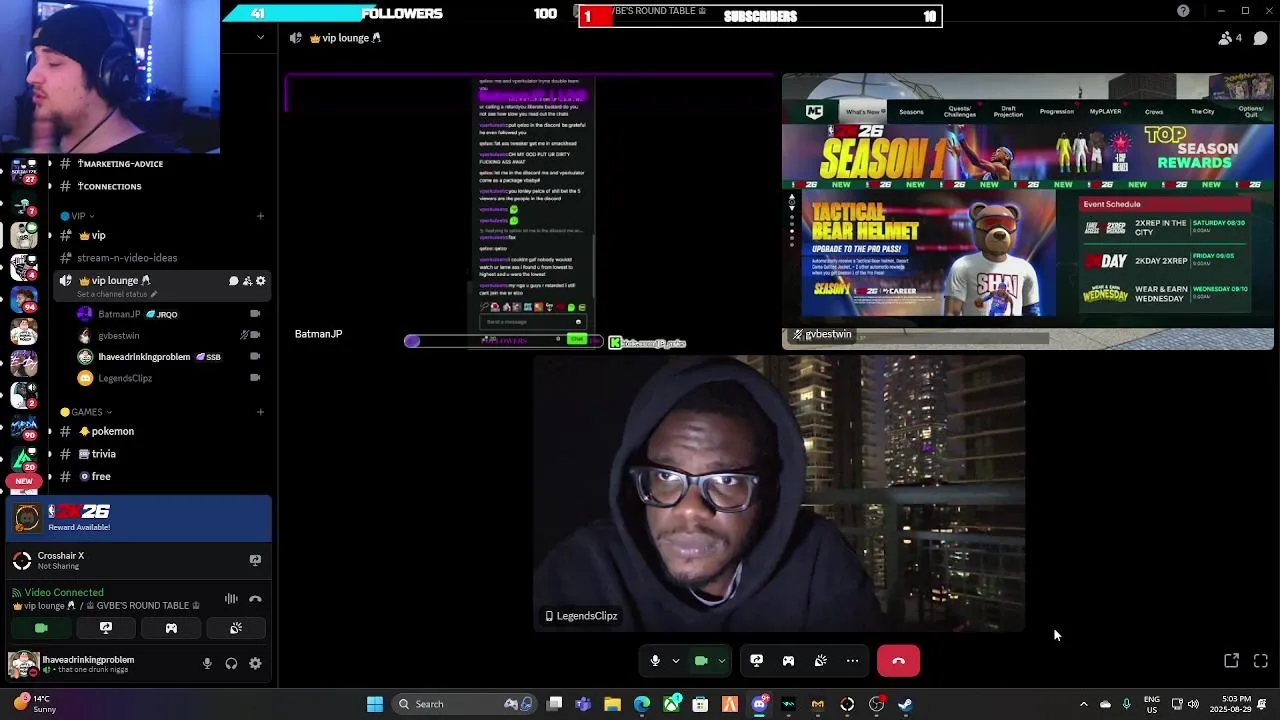Image resolution: width=1280 pixels, height=720 pixels.
Task: Open vip lounge voice channel chat
Action: tap(233, 281)
